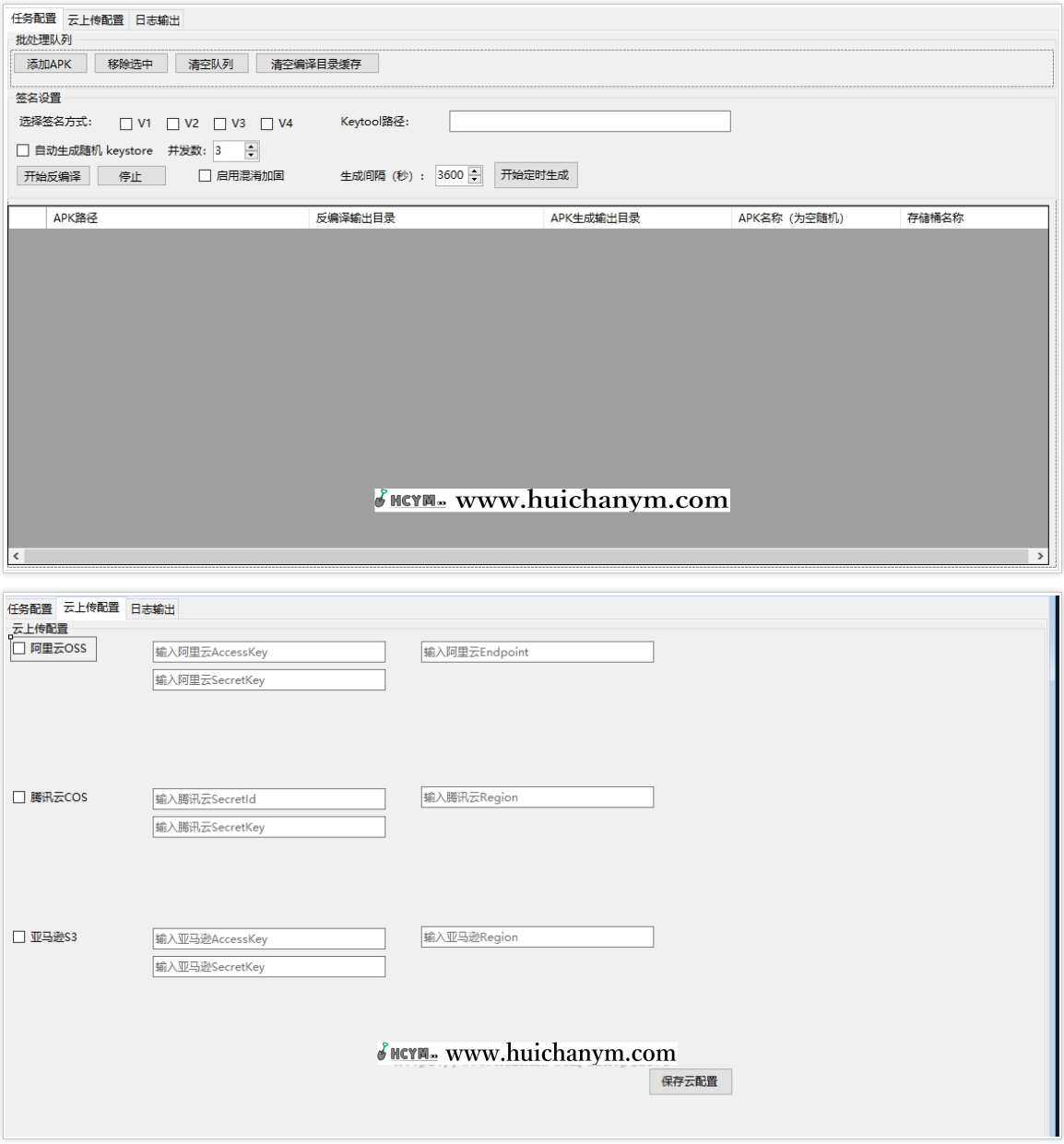This screenshot has width=1064, height=1144.
Task: Increase 生成间隔 seconds with the up arrow
Action: click(475, 171)
